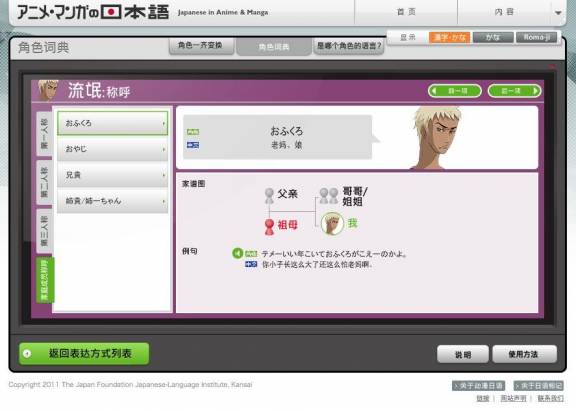Click the 我 character avatar in family tree
This screenshot has width=576, height=411.
pyautogui.click(x=332, y=223)
